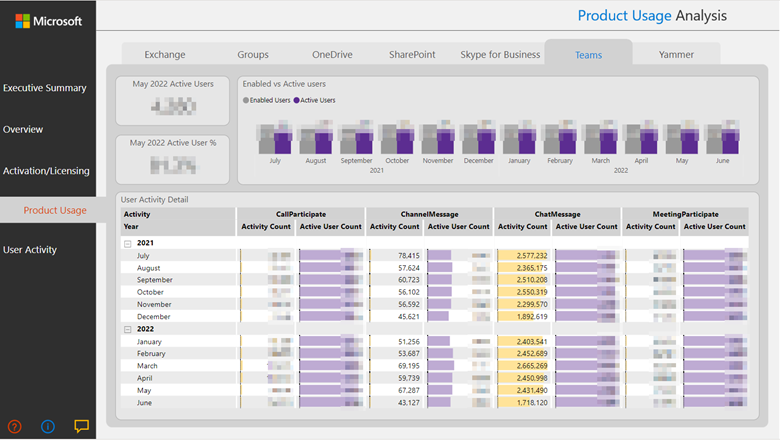Select the August row label
780x440 pixels.
148,268
